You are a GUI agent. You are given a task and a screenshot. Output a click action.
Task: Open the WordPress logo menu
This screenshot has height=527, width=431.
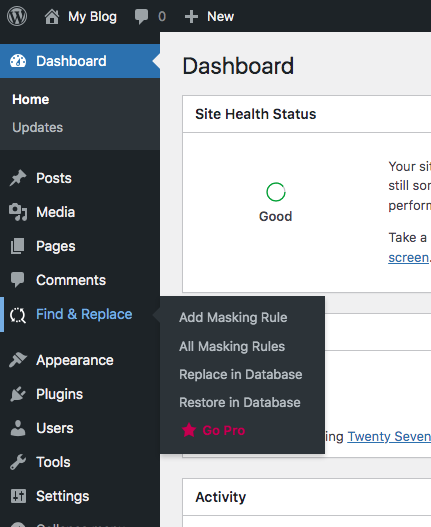[x=17, y=16]
